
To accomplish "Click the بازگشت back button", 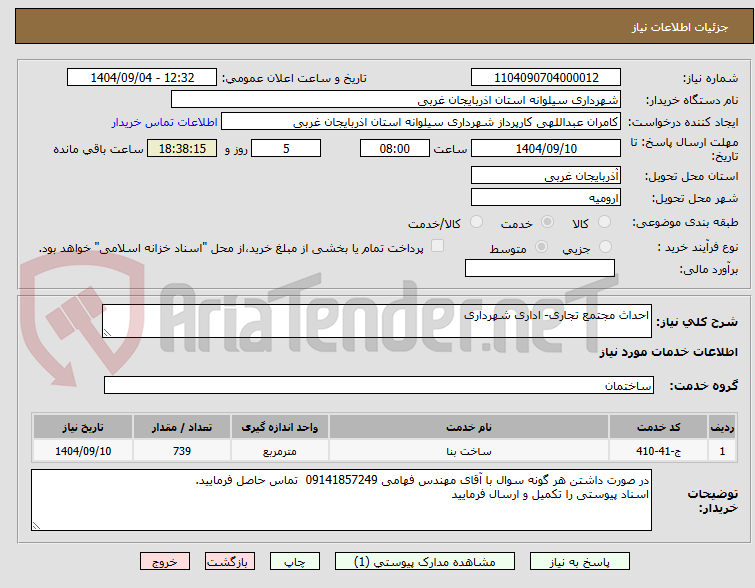I will (x=230, y=562).
